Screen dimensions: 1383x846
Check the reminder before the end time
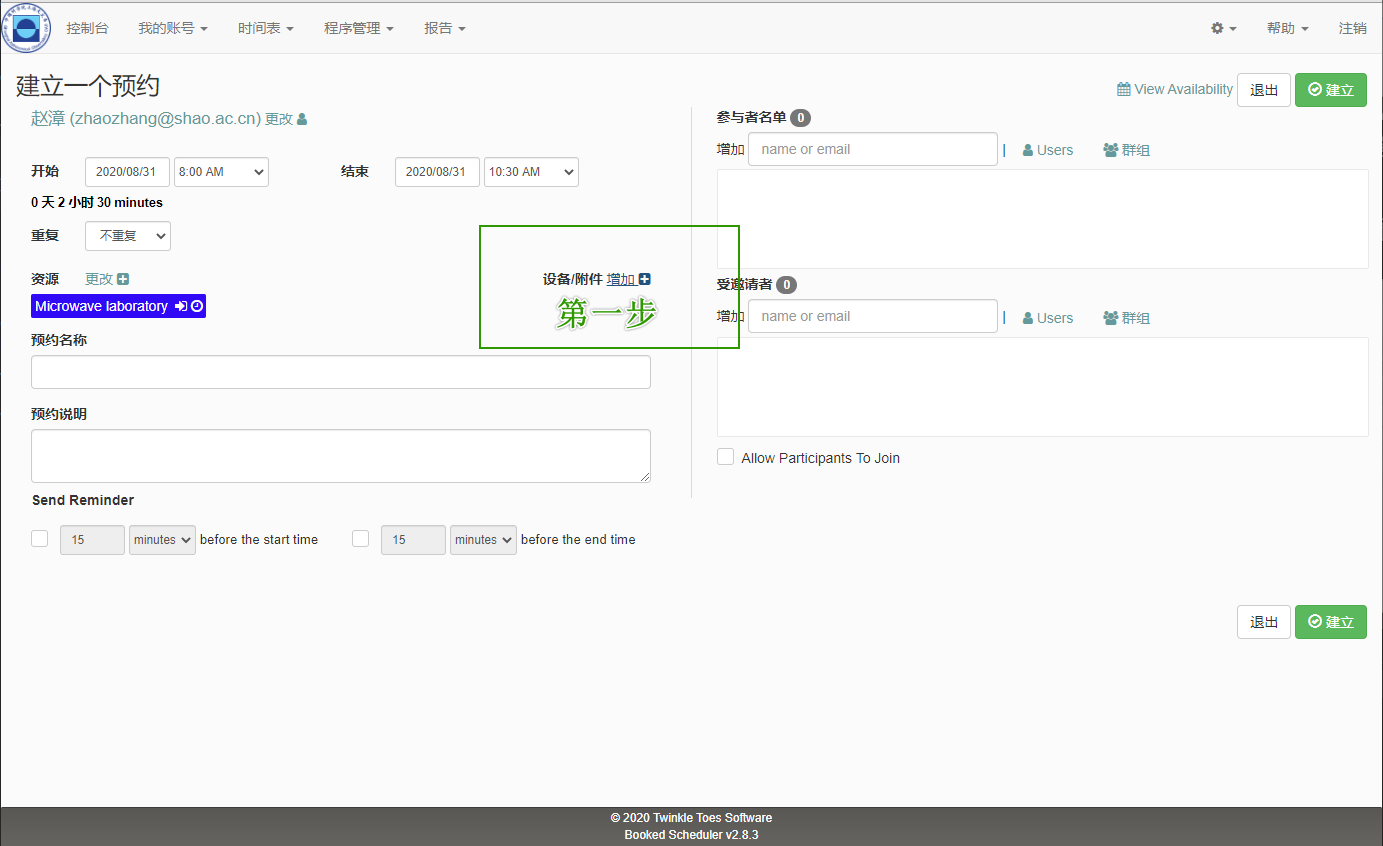coord(361,539)
